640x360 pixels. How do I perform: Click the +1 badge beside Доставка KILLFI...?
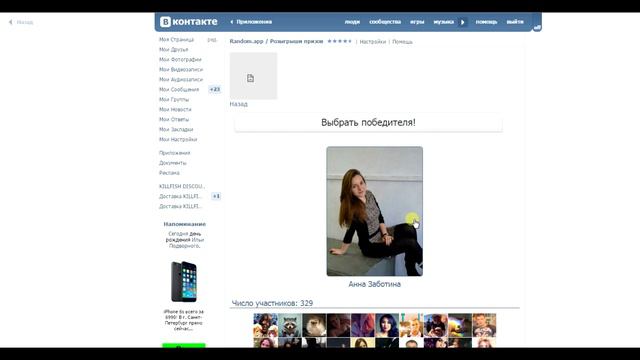216,196
